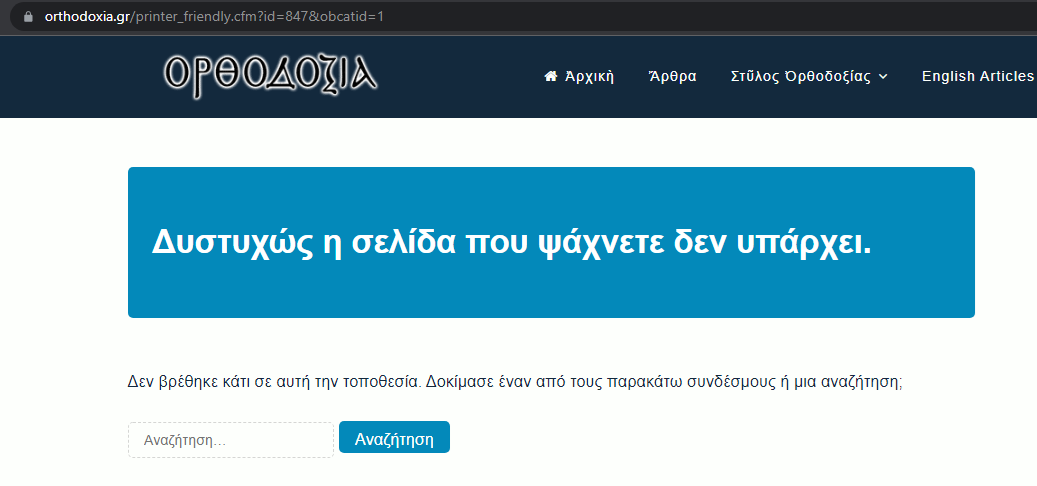Click the obcatid=1 parameter in the URL
This screenshot has width=1037, height=486.
click(x=351, y=17)
